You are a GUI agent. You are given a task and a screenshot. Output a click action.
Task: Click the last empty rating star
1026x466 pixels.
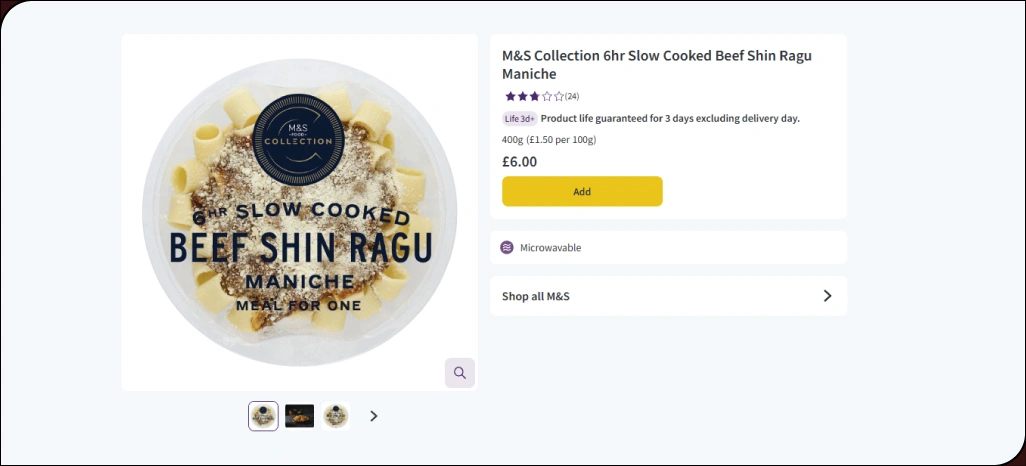click(x=558, y=97)
